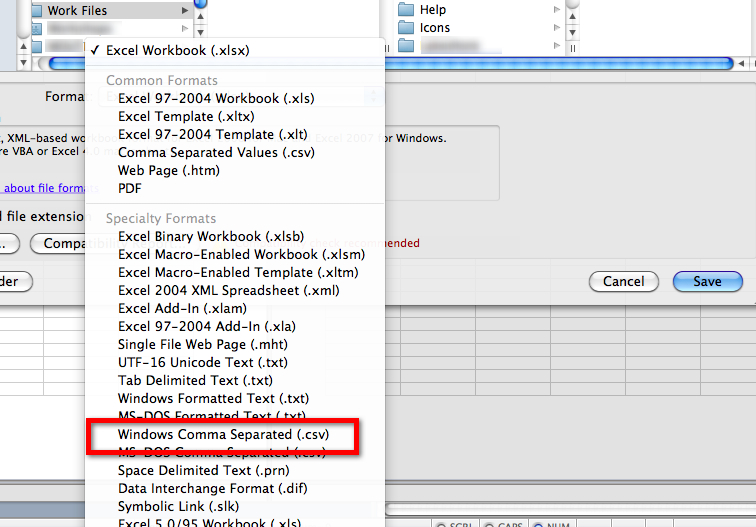756x527 pixels.
Task: Select MS-DOS Formatted Text (.txt)
Action: (x=212, y=415)
